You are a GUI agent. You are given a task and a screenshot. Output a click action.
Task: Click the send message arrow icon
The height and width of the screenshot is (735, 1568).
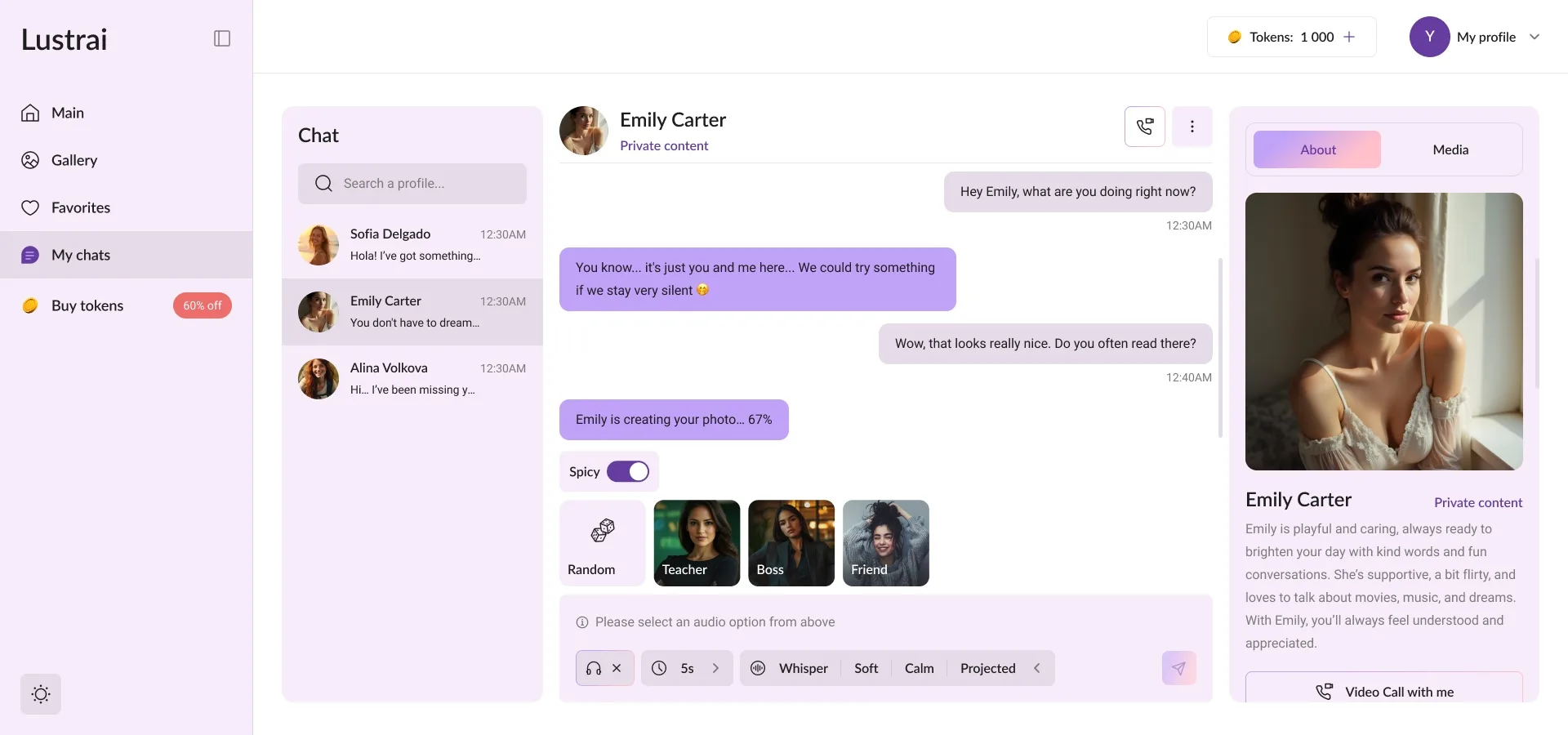(1178, 667)
